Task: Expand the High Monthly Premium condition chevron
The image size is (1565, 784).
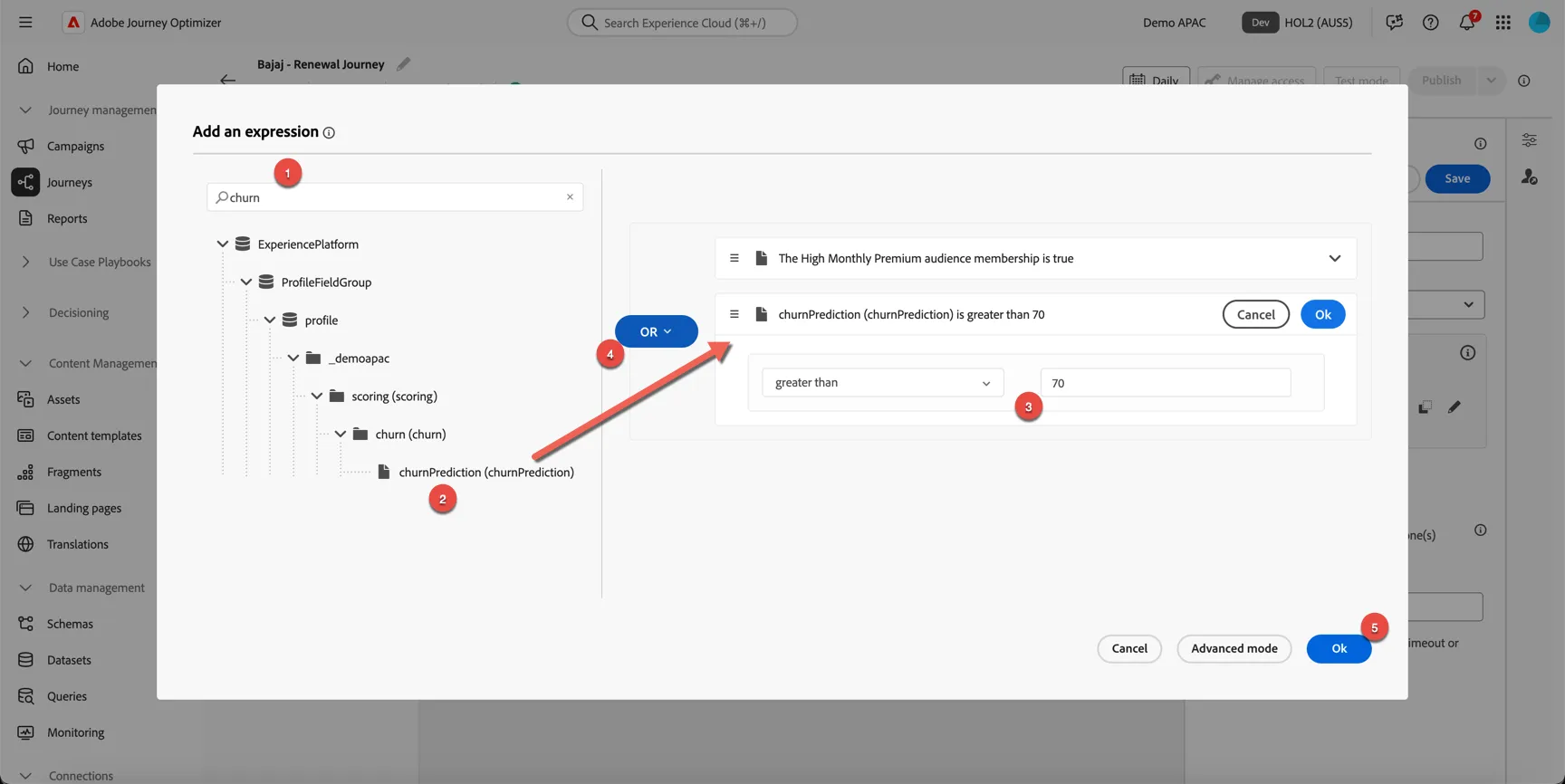Action: (x=1334, y=258)
